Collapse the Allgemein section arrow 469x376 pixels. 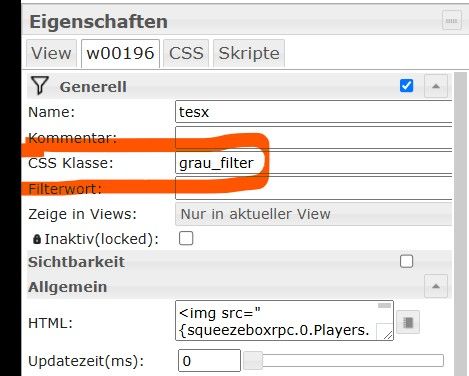click(436, 286)
